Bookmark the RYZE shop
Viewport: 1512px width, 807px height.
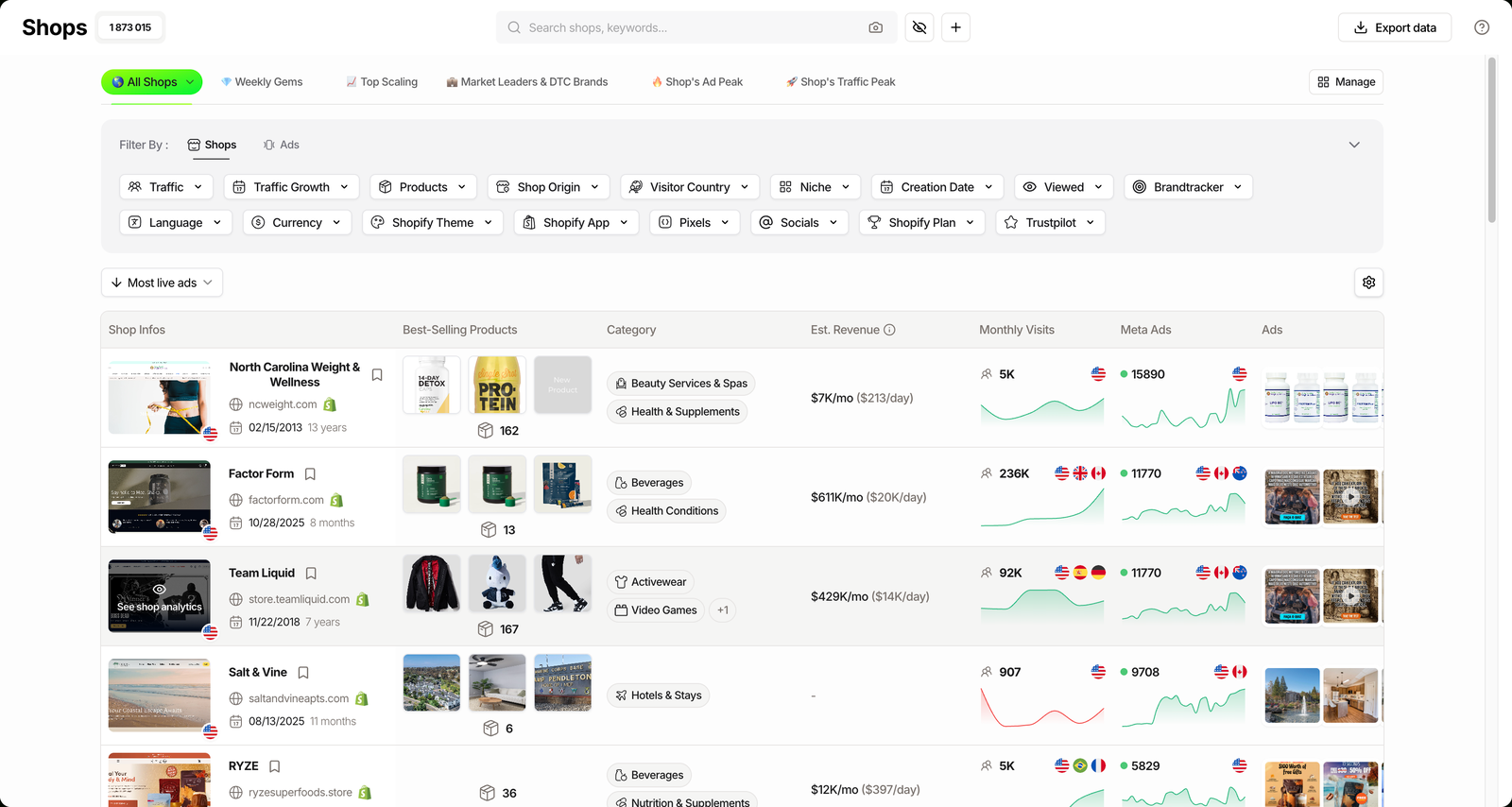pos(274,766)
